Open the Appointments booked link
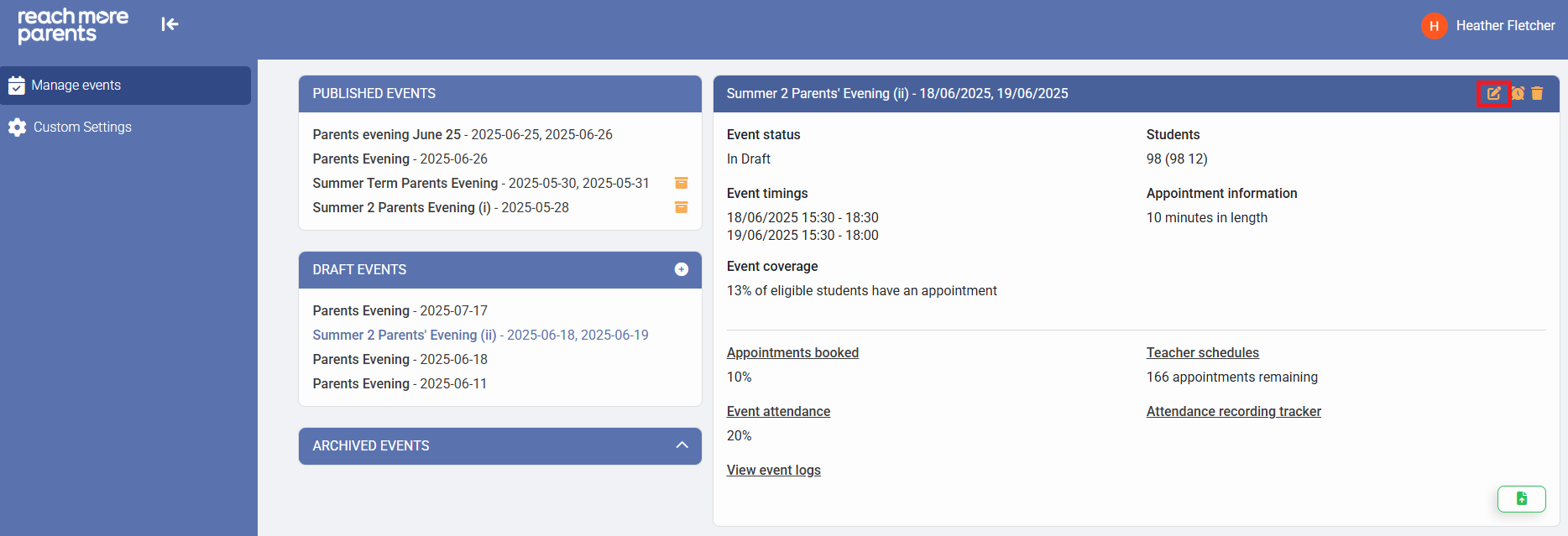1568x536 pixels. pos(792,353)
